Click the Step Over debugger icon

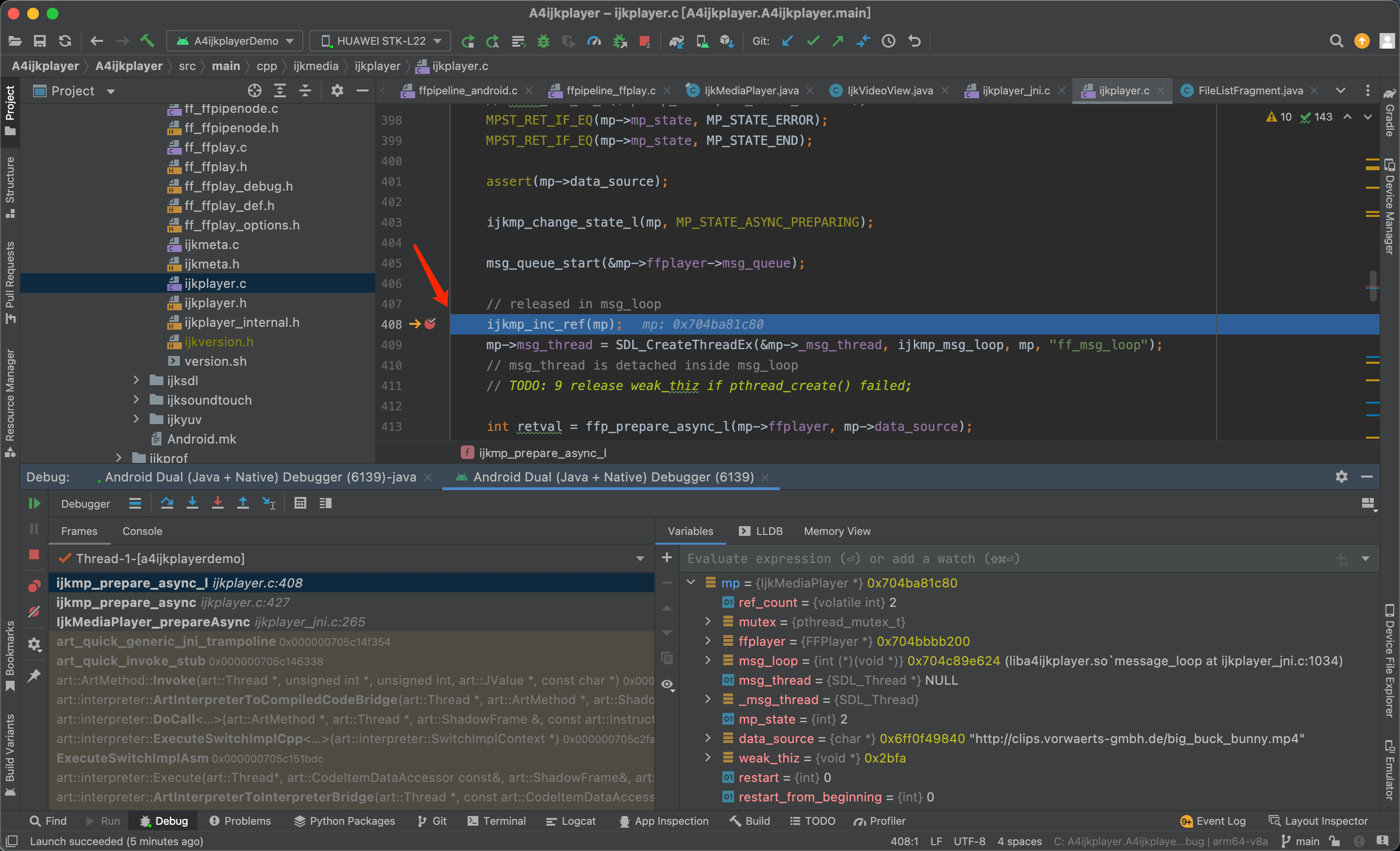pyautogui.click(x=167, y=503)
